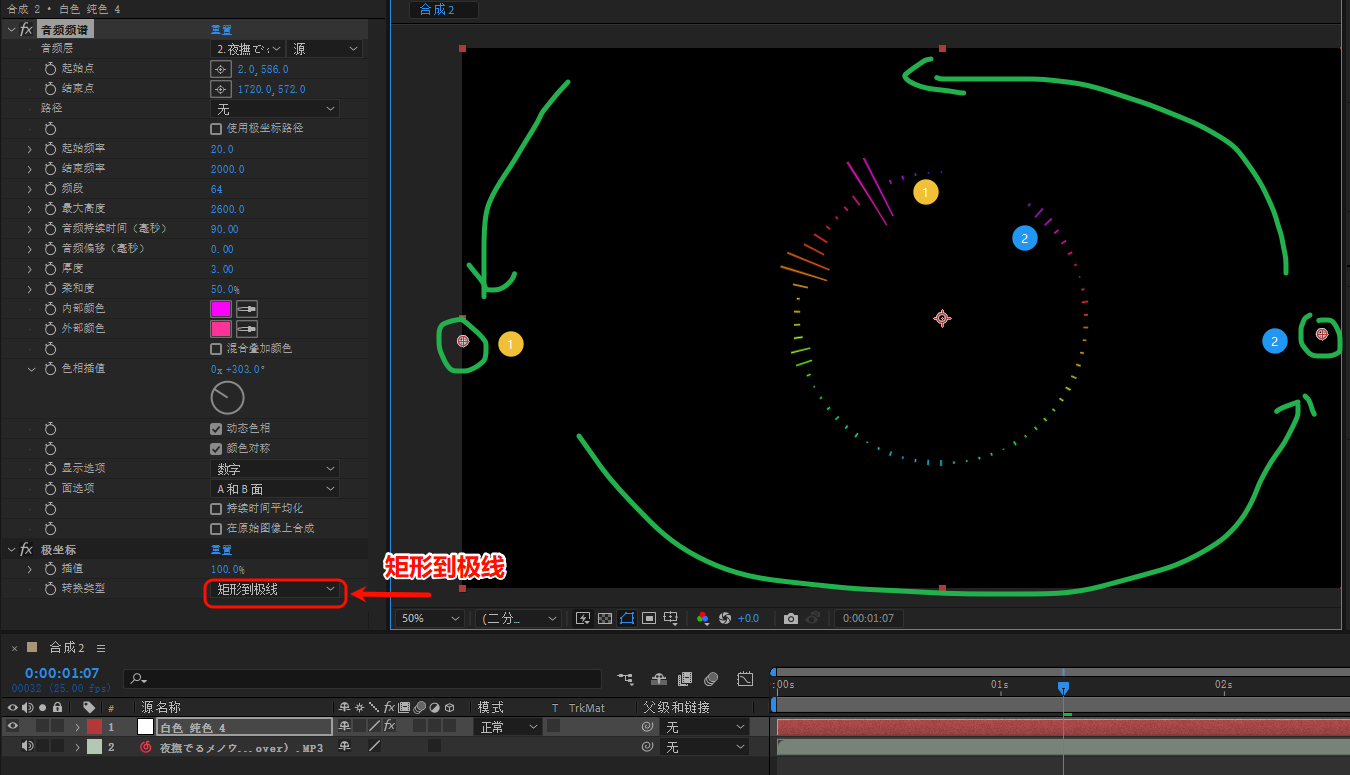Collapse the 极坐标 effect group

click(11, 550)
